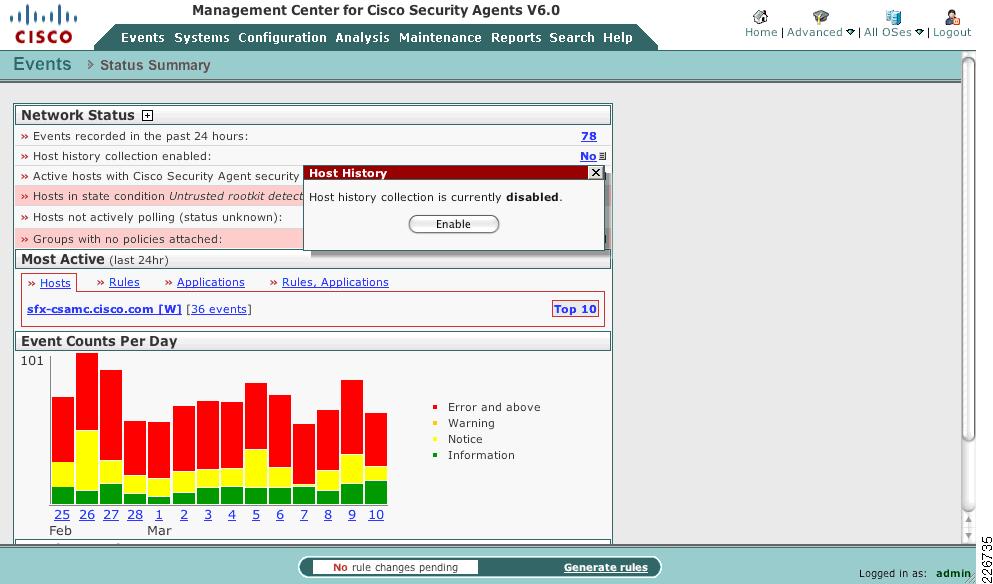Click the date 10 link under the chart

(x=376, y=515)
